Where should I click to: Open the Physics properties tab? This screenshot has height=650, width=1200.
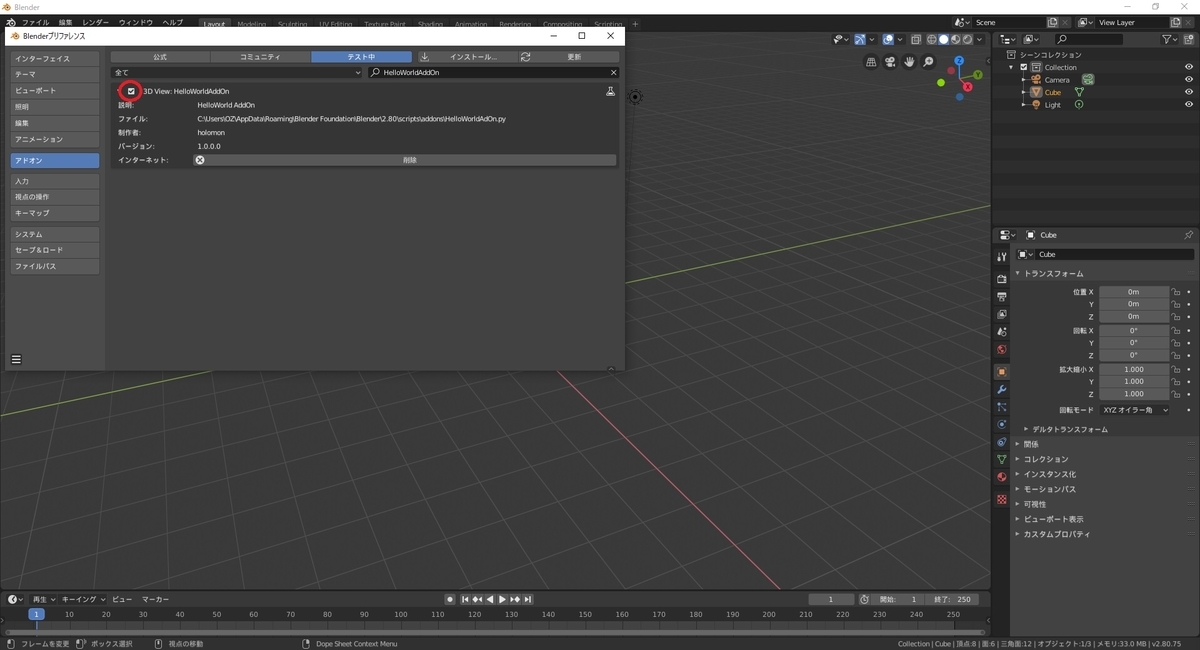coord(1001,424)
